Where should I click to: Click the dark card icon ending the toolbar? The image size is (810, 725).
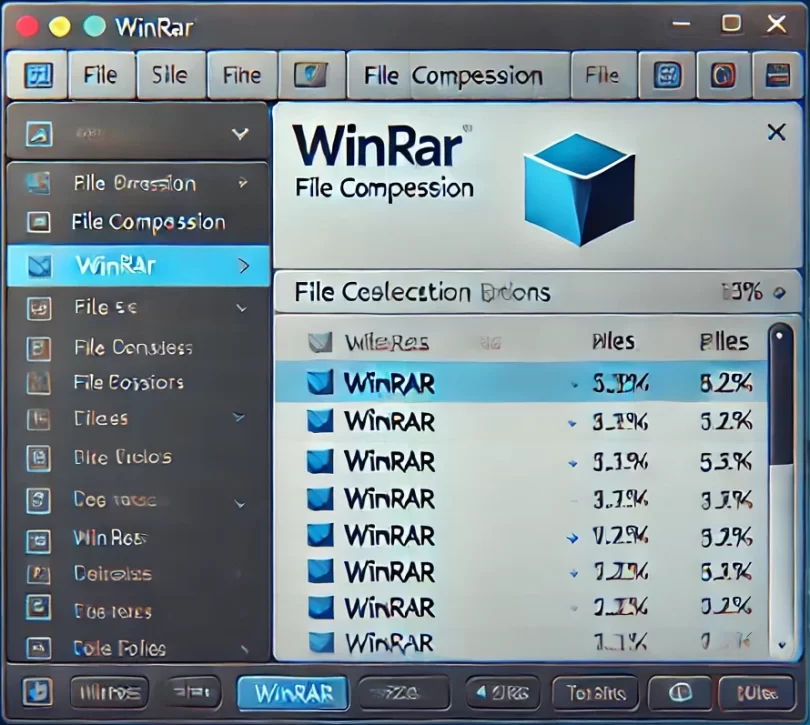coord(778,75)
